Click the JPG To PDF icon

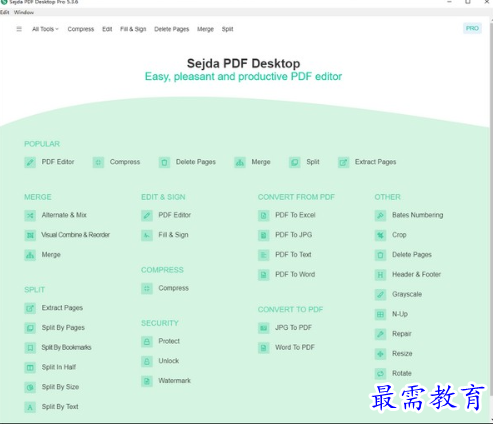264,328
